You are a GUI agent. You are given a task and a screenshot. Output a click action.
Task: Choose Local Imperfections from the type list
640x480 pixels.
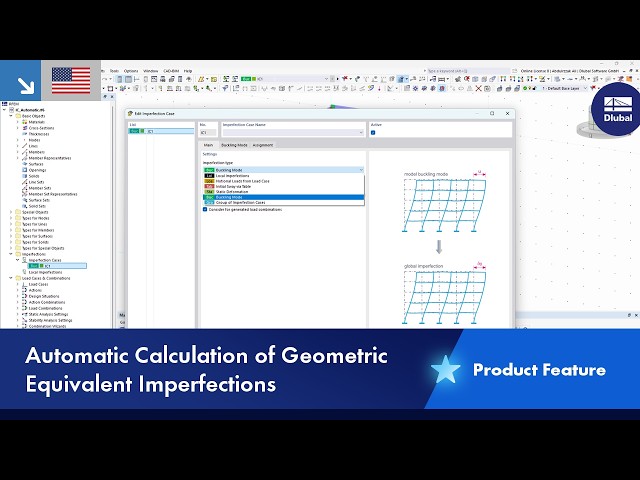coord(283,176)
